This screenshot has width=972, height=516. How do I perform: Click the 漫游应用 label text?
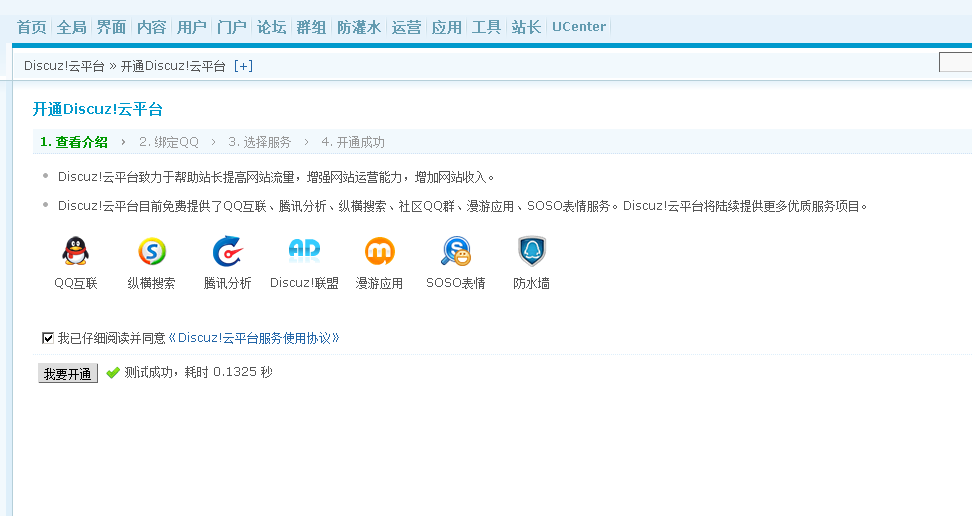(x=379, y=283)
